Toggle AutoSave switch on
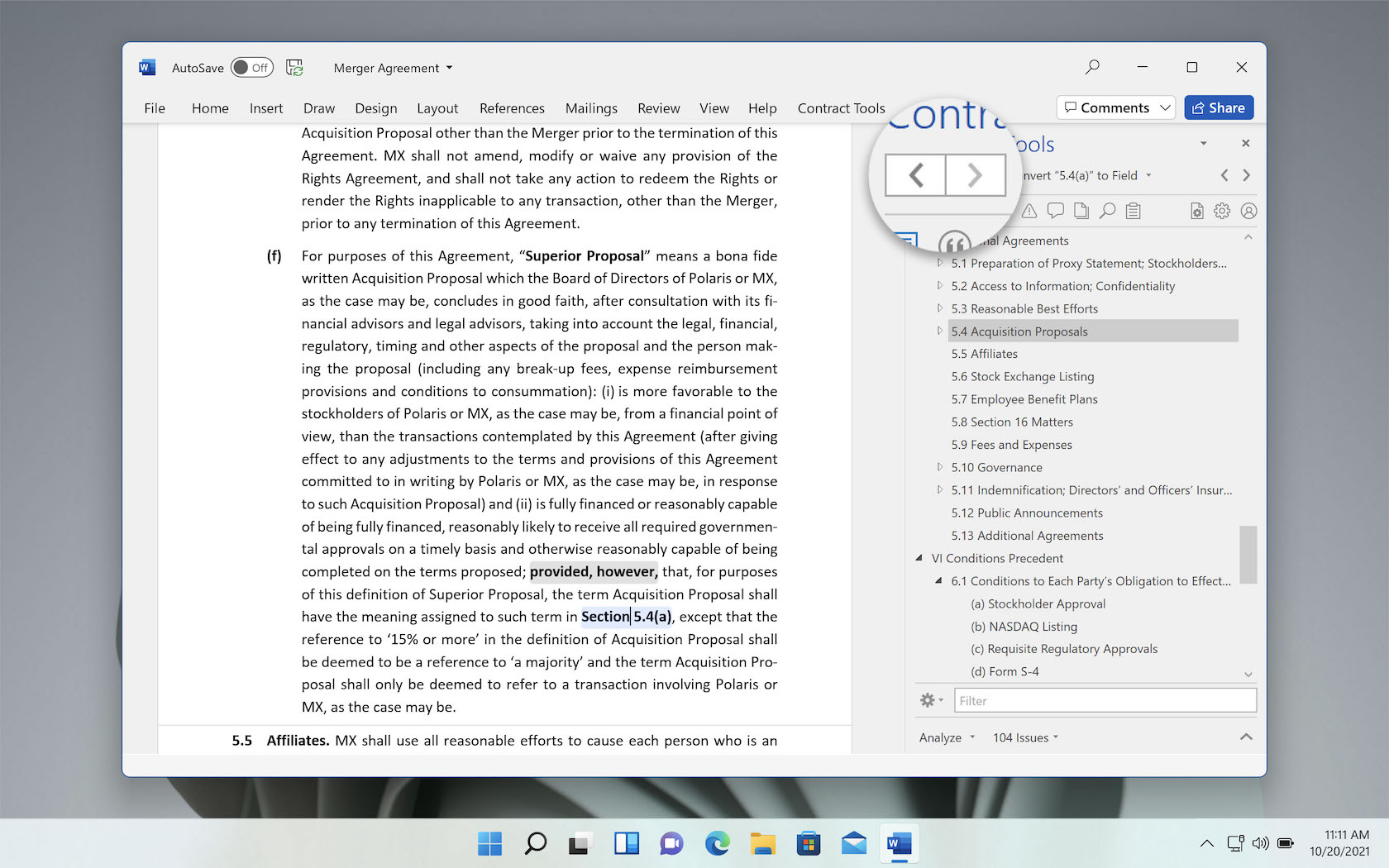 (251, 68)
